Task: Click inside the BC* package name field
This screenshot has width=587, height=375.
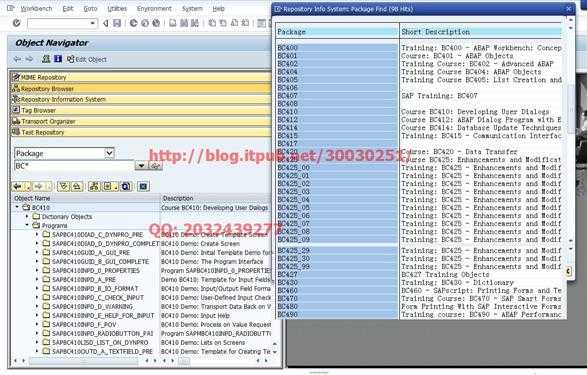Action: [74, 165]
